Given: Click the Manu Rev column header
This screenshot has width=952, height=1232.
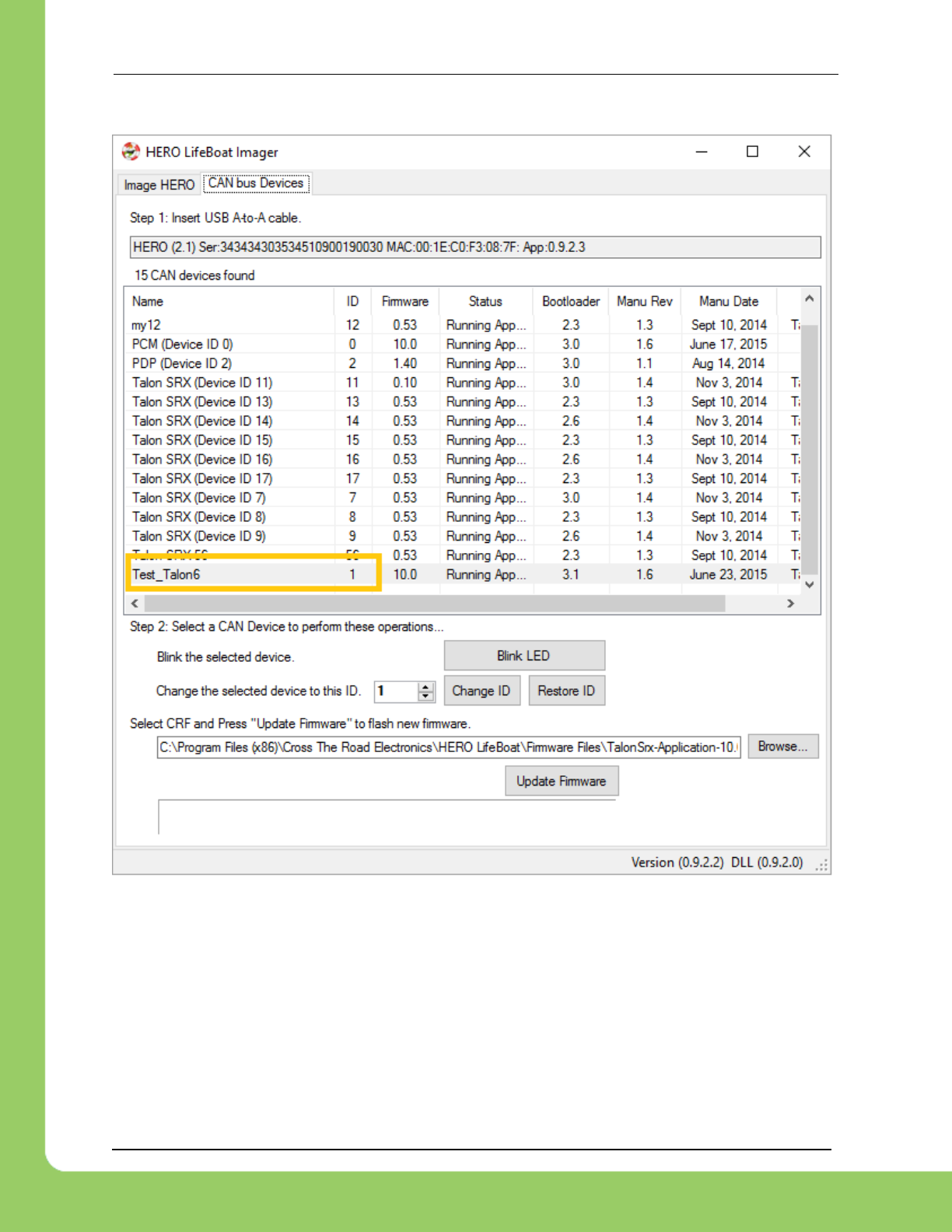Looking at the screenshot, I should (645, 302).
